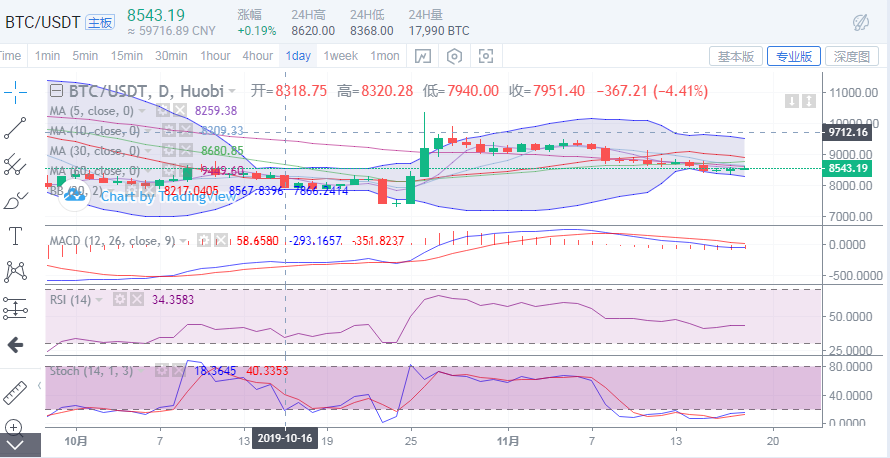Select the crosshair cursor tool
The image size is (890, 458).
click(x=16, y=91)
